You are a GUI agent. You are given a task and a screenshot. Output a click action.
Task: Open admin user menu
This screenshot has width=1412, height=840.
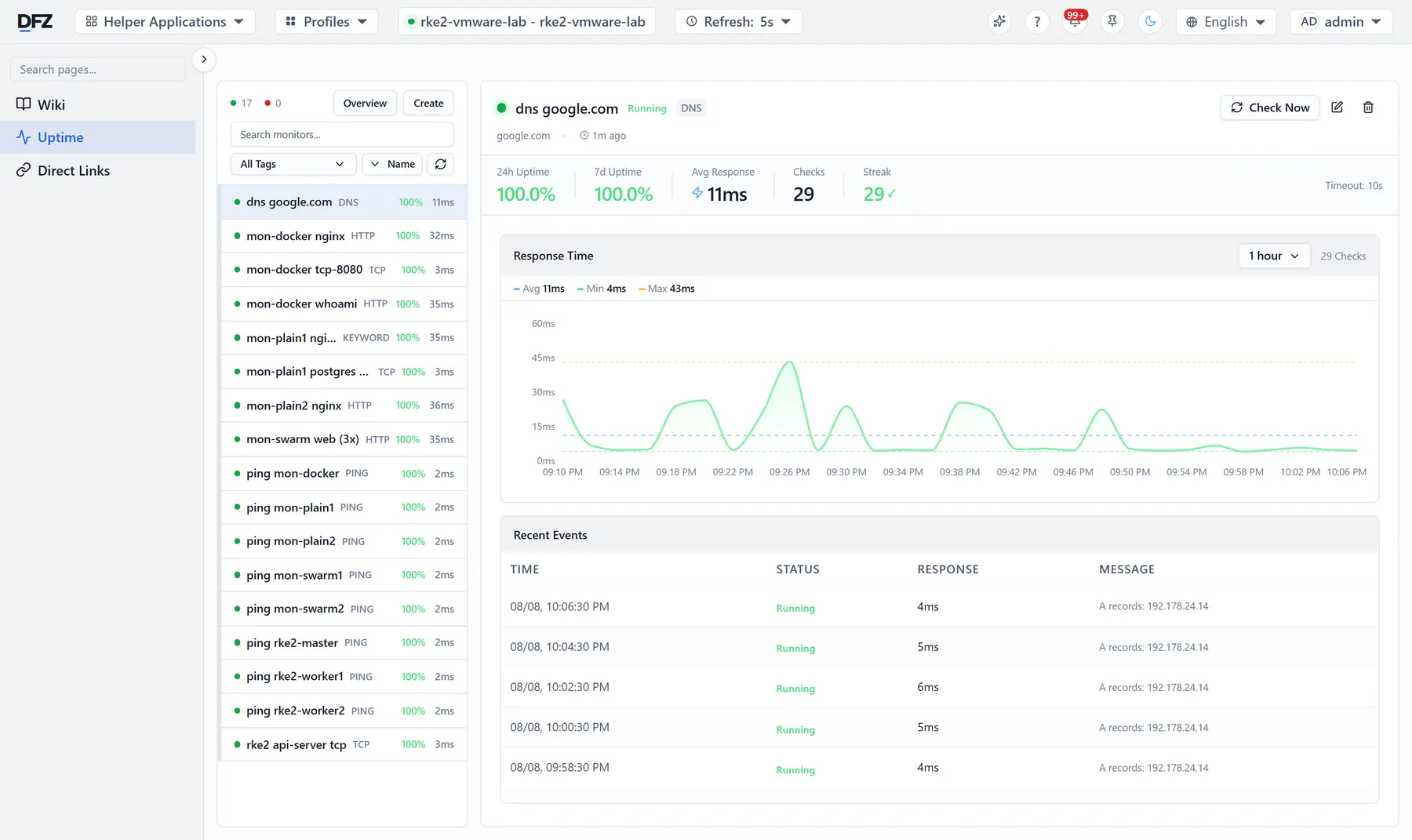1341,22
